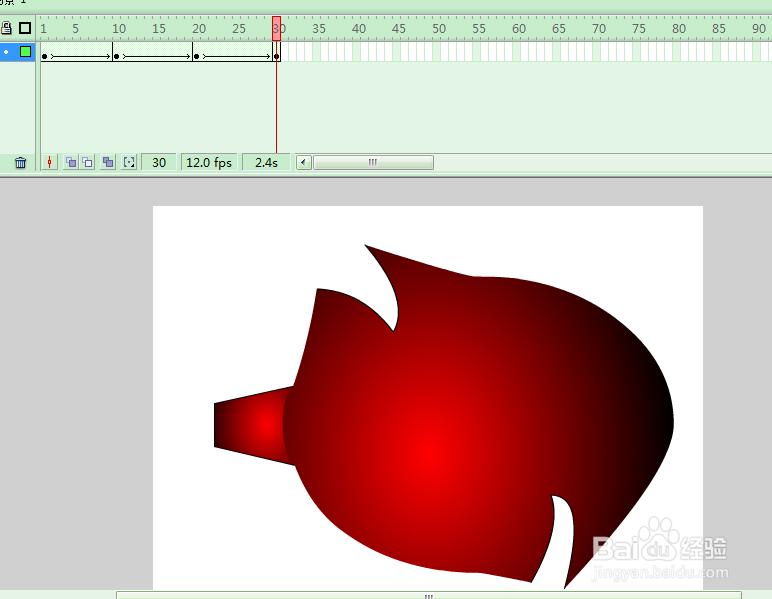Click the red playhead at frame 30
Image resolution: width=772 pixels, height=599 pixels.
pos(277,29)
